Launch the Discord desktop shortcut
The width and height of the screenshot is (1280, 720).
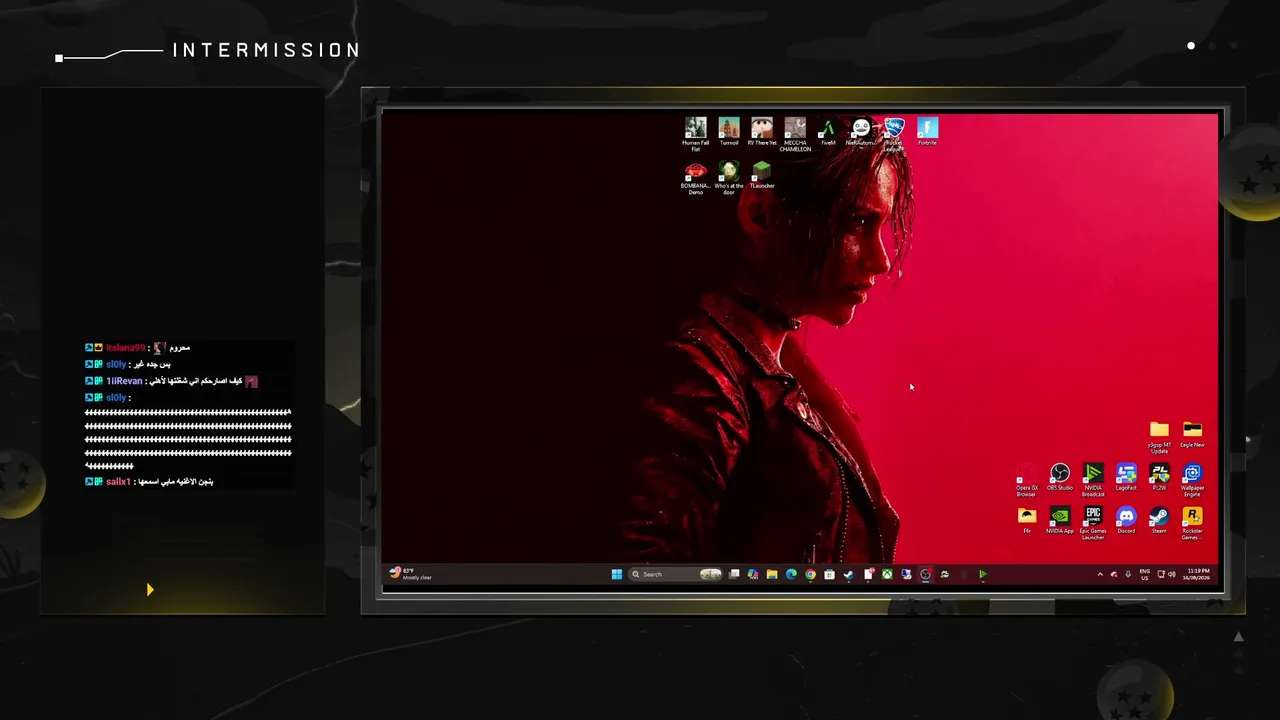[x=1126, y=520]
